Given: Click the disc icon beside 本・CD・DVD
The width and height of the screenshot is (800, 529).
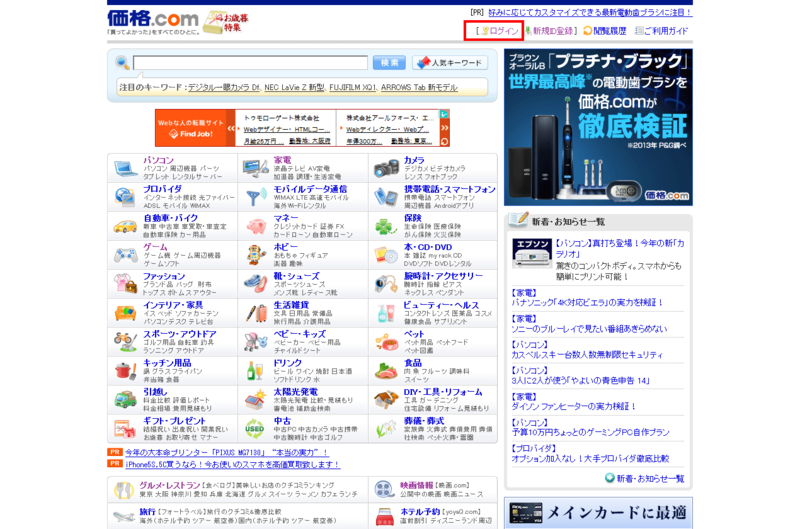Looking at the screenshot, I should [x=386, y=255].
